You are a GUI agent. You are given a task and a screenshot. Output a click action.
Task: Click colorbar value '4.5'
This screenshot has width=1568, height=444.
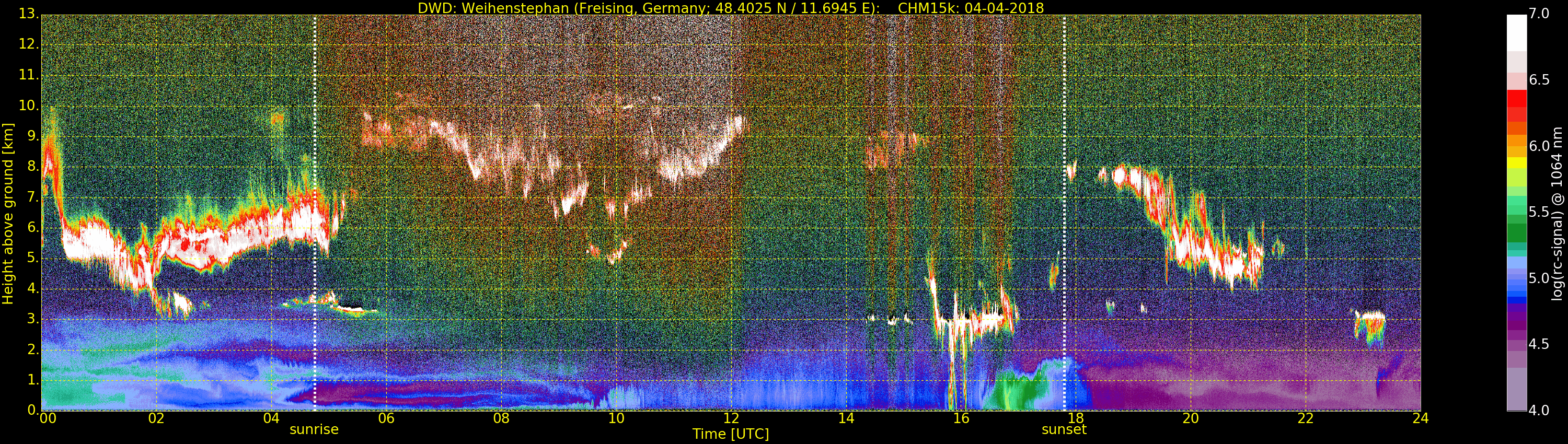[1539, 344]
